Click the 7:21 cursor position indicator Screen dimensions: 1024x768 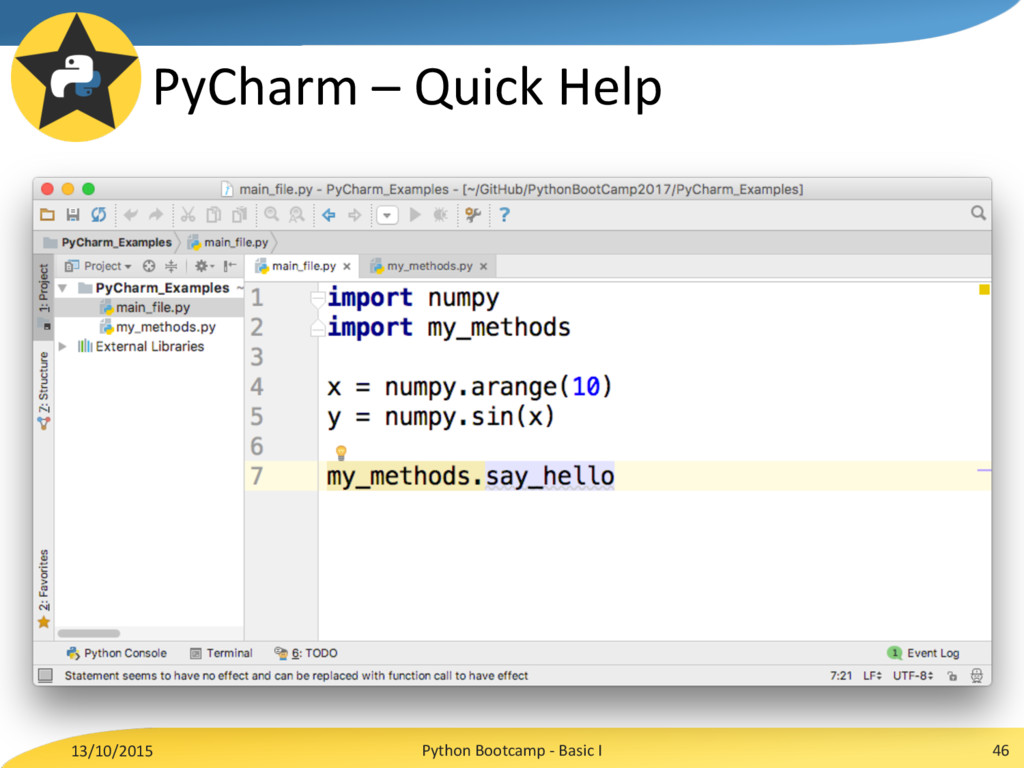(x=840, y=675)
